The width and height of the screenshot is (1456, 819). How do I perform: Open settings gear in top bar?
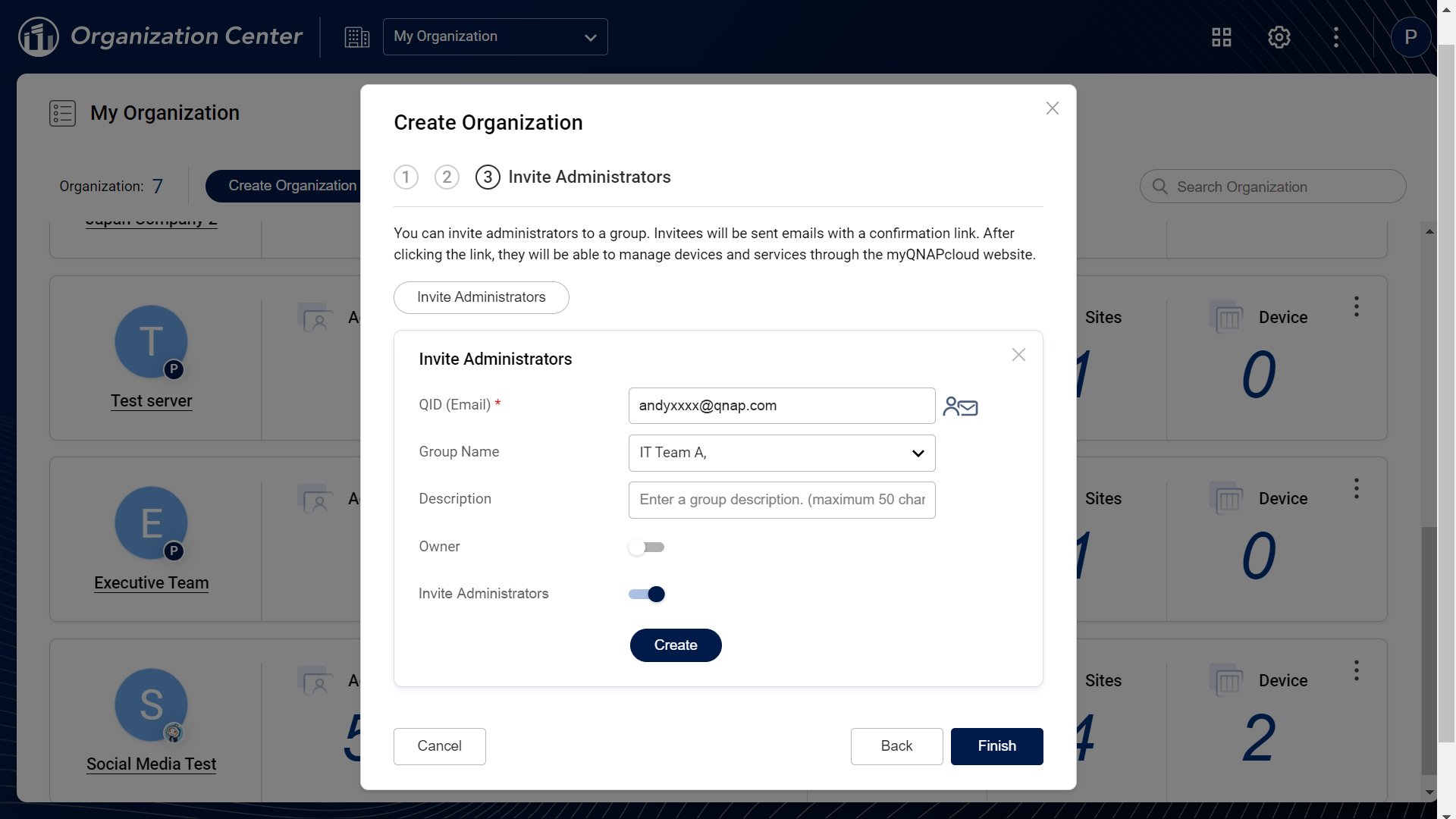tap(1279, 37)
